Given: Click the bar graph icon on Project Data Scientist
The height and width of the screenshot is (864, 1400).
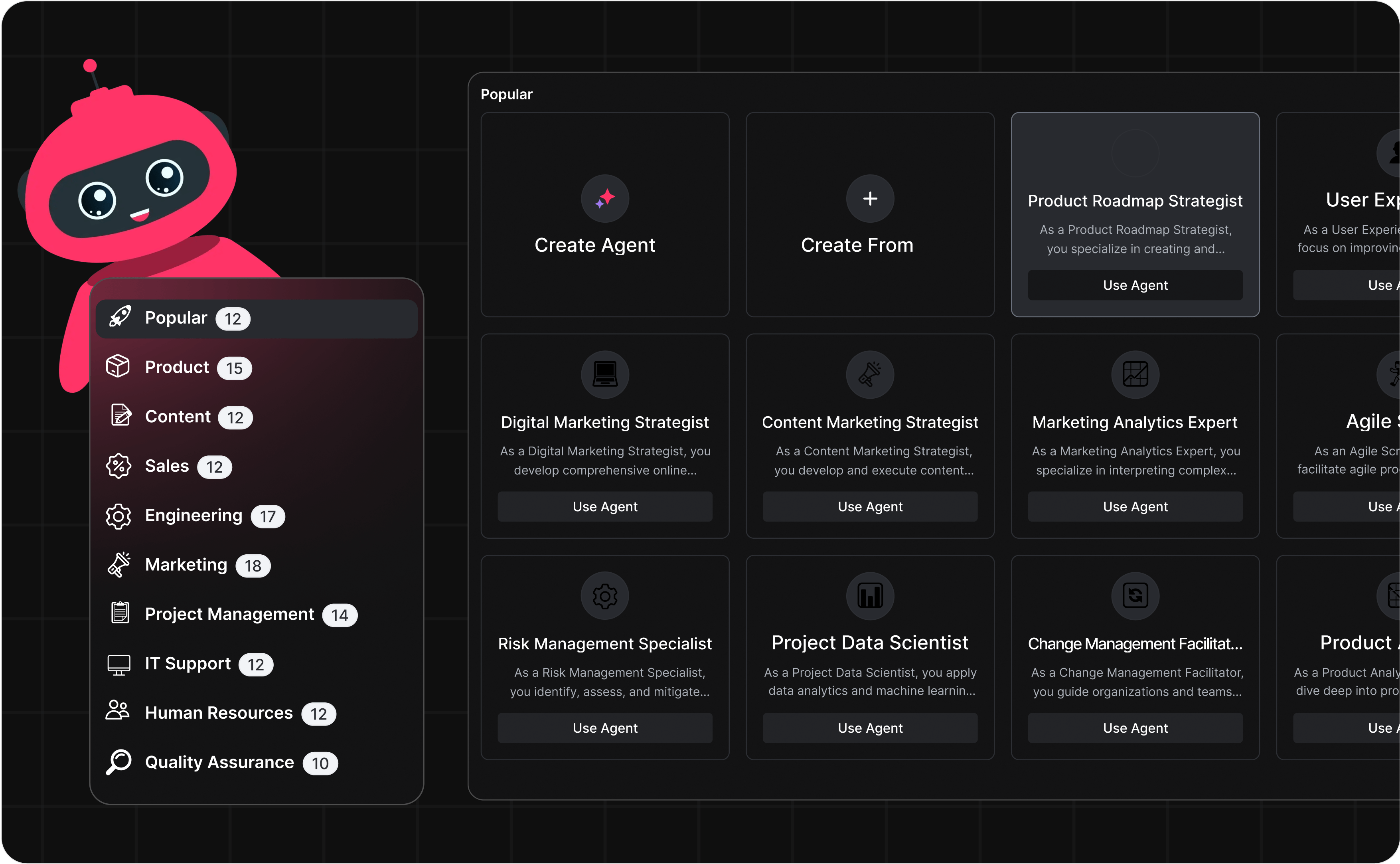Looking at the screenshot, I should (870, 596).
